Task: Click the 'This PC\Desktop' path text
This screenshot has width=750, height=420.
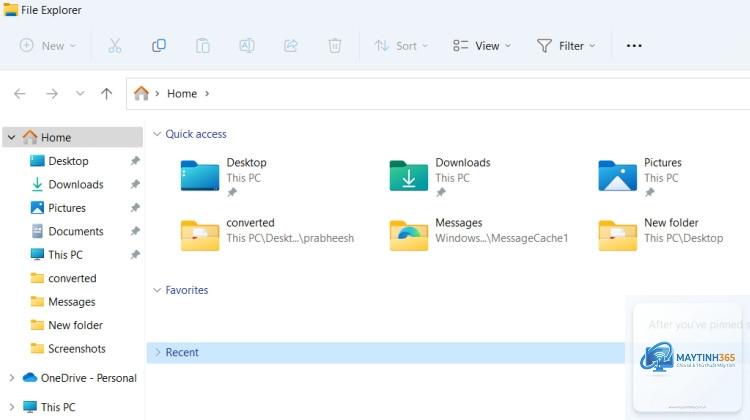Action: point(684,238)
